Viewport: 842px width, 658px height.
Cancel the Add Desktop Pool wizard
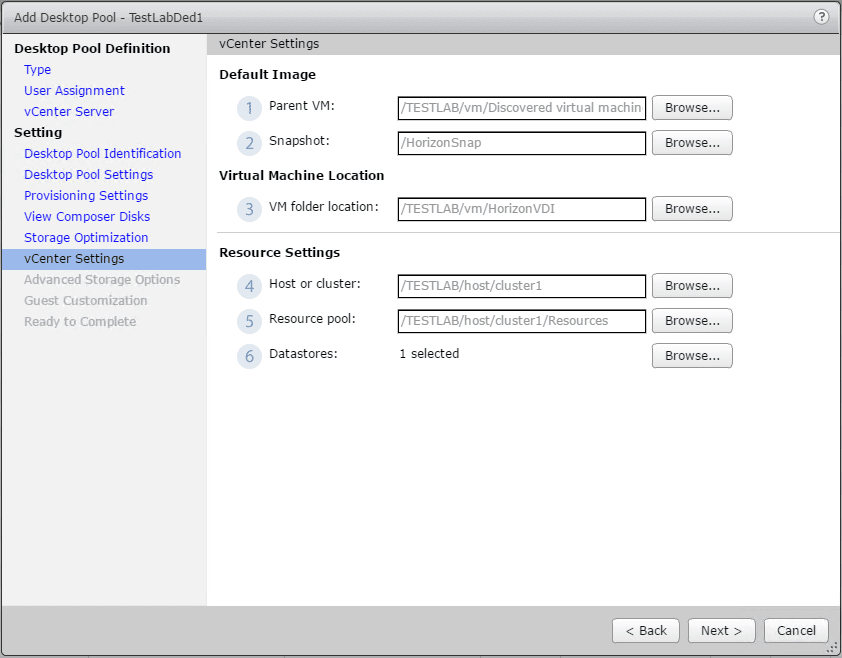(796, 631)
